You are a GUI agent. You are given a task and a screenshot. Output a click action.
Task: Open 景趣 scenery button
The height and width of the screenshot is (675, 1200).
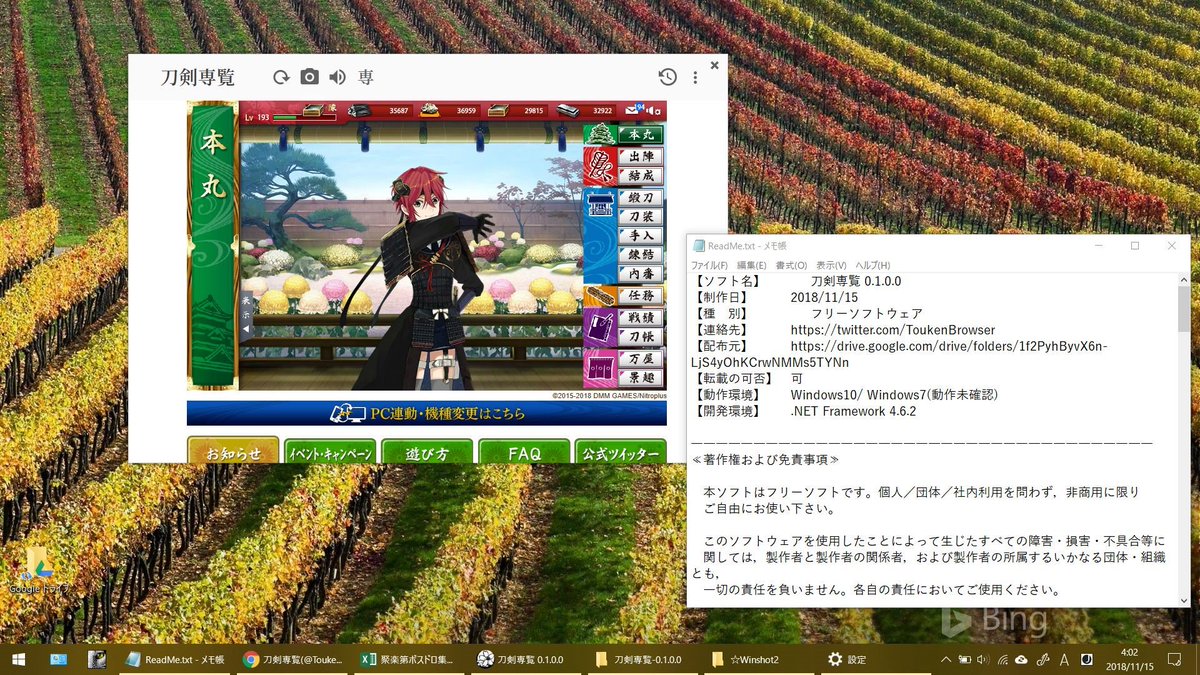click(640, 377)
